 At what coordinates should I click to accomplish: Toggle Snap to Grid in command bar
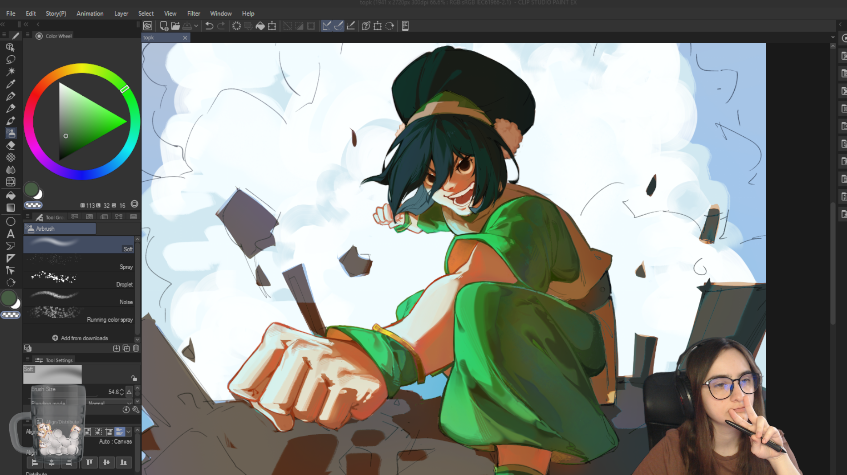[x=351, y=26]
